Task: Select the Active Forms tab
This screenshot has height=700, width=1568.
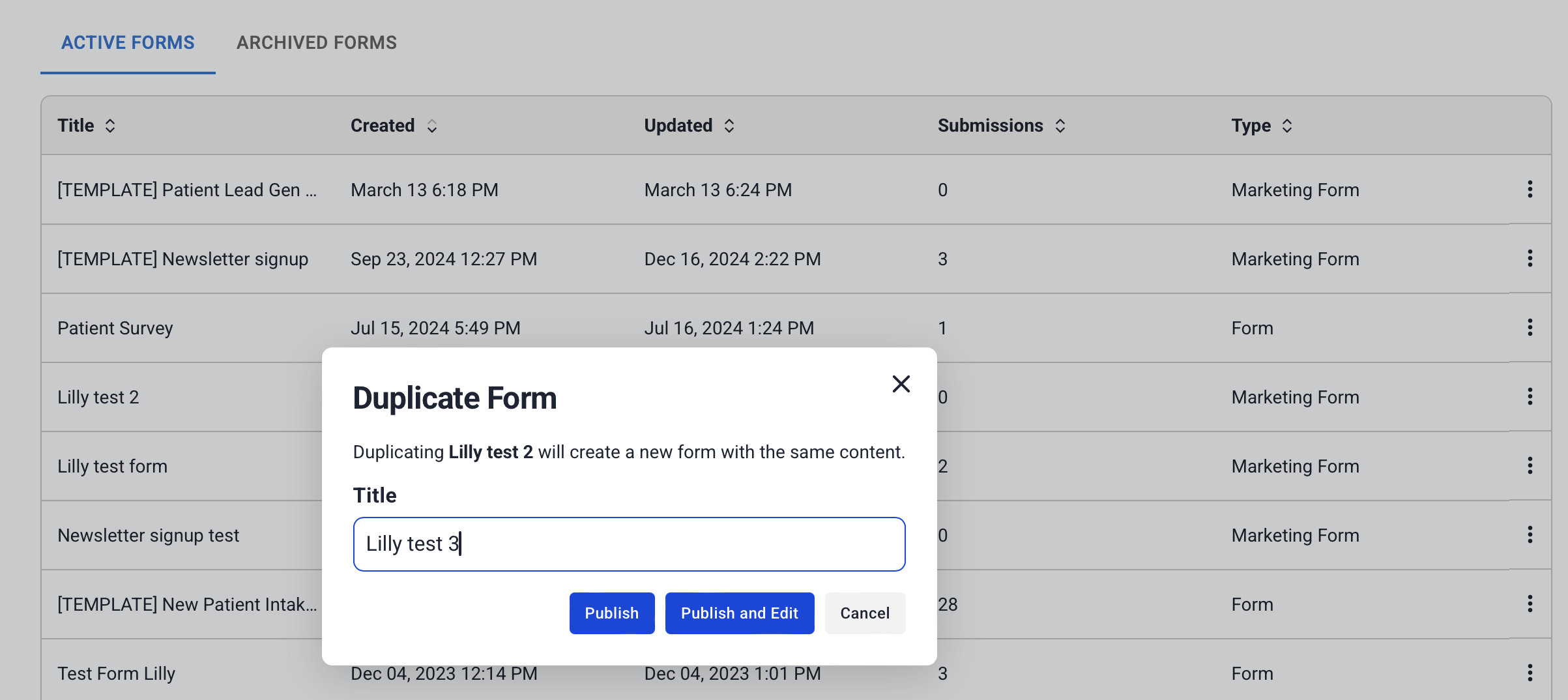Action: pos(128,43)
